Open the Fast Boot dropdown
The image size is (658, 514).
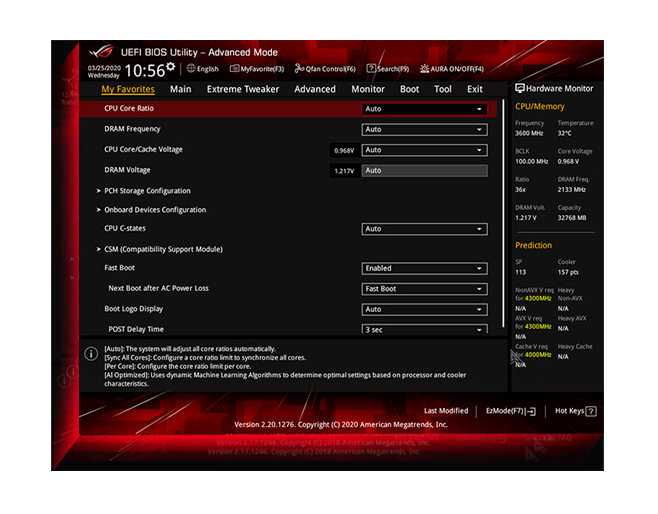[x=424, y=269]
